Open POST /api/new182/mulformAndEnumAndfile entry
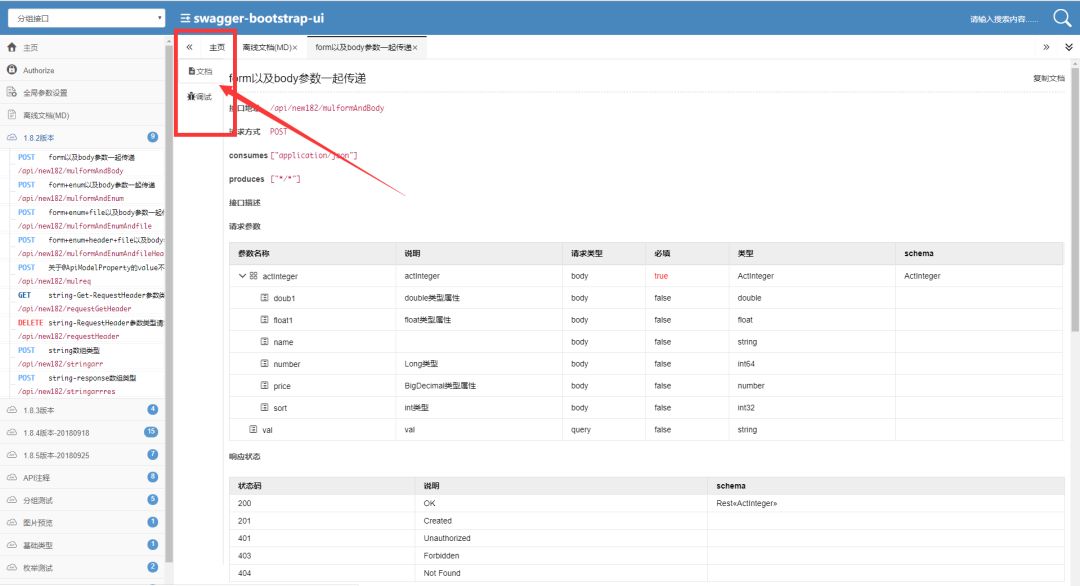The width and height of the screenshot is (1080, 586). 87,219
